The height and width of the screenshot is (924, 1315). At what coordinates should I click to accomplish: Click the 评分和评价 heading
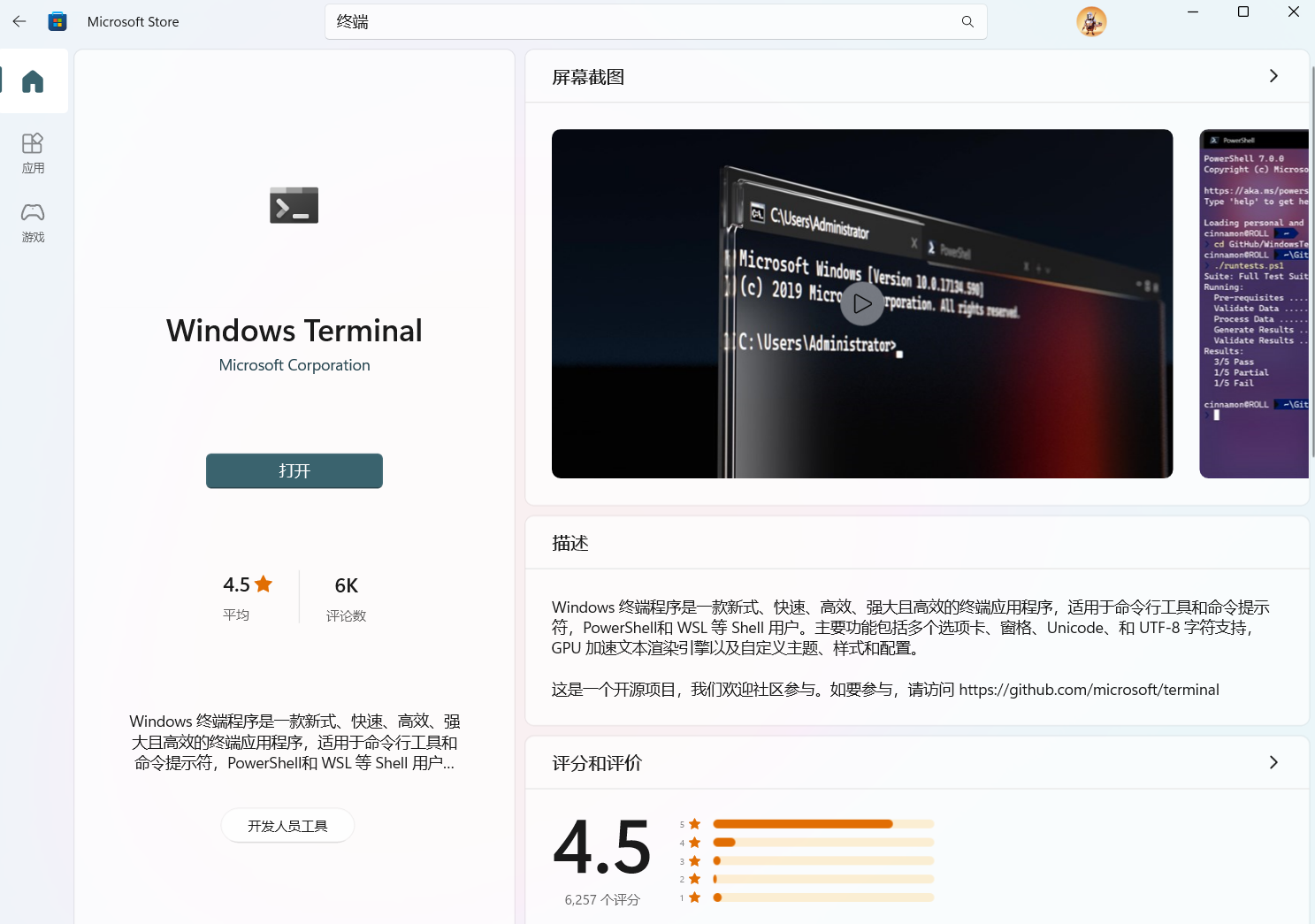coord(597,763)
